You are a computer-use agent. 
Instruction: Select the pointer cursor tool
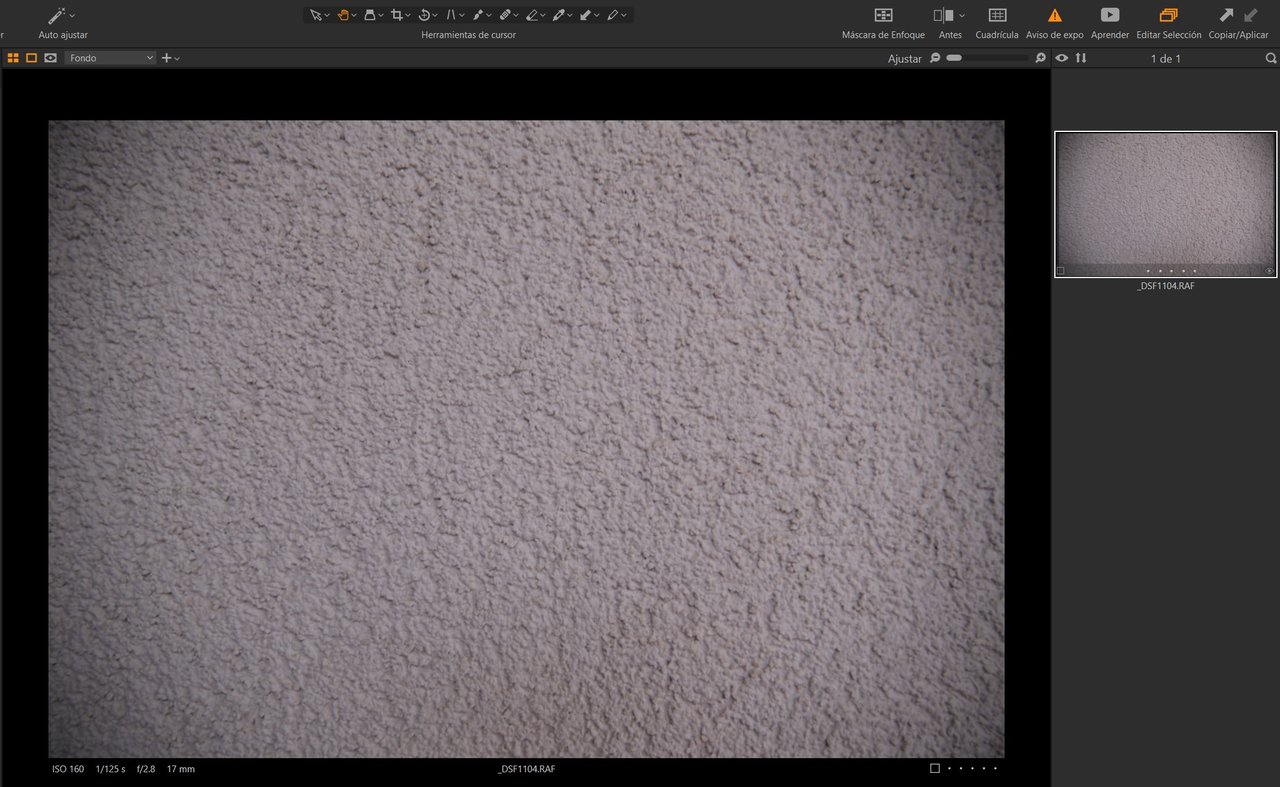click(315, 15)
